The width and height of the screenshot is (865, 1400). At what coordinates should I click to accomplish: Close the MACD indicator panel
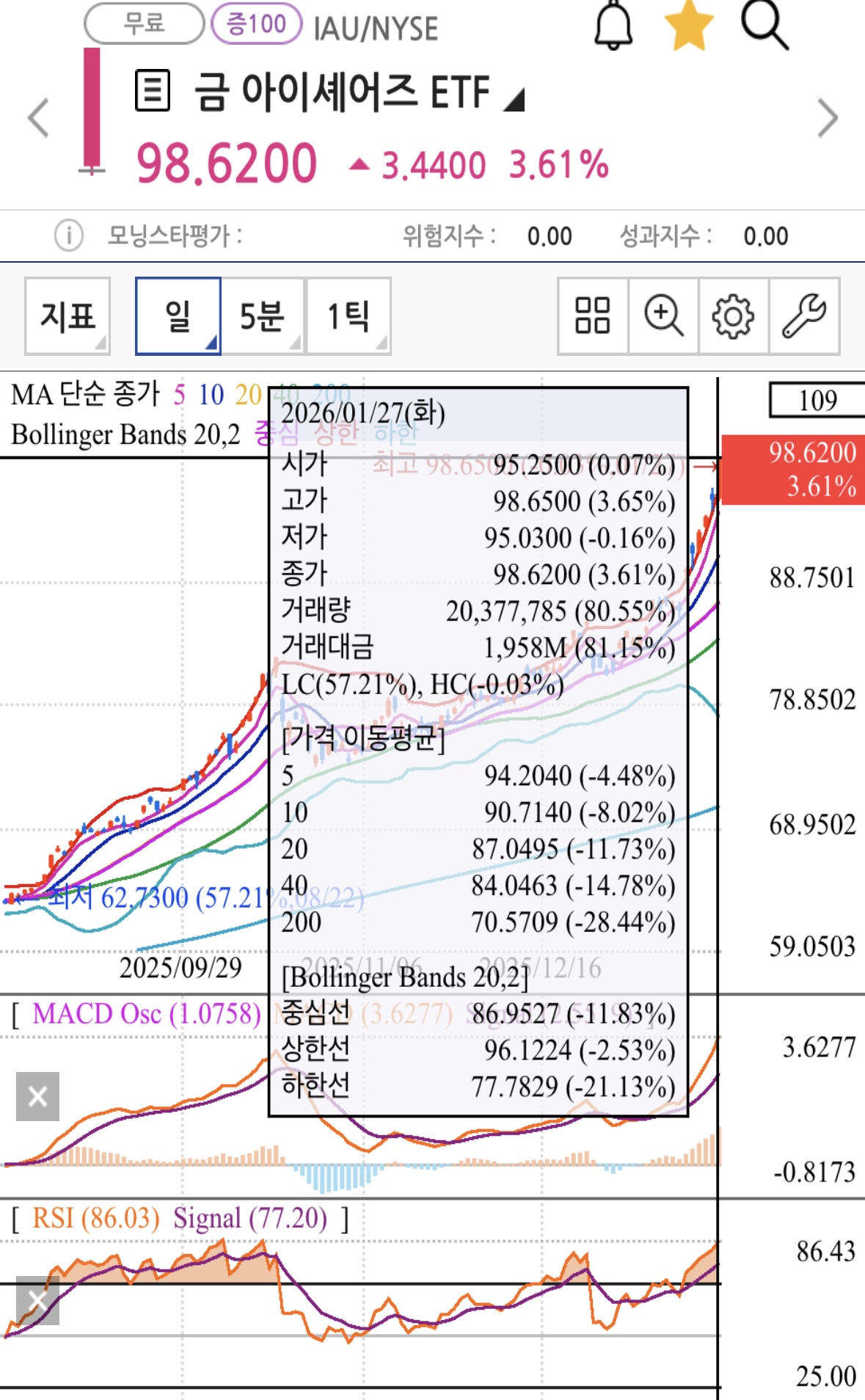tap(37, 1096)
